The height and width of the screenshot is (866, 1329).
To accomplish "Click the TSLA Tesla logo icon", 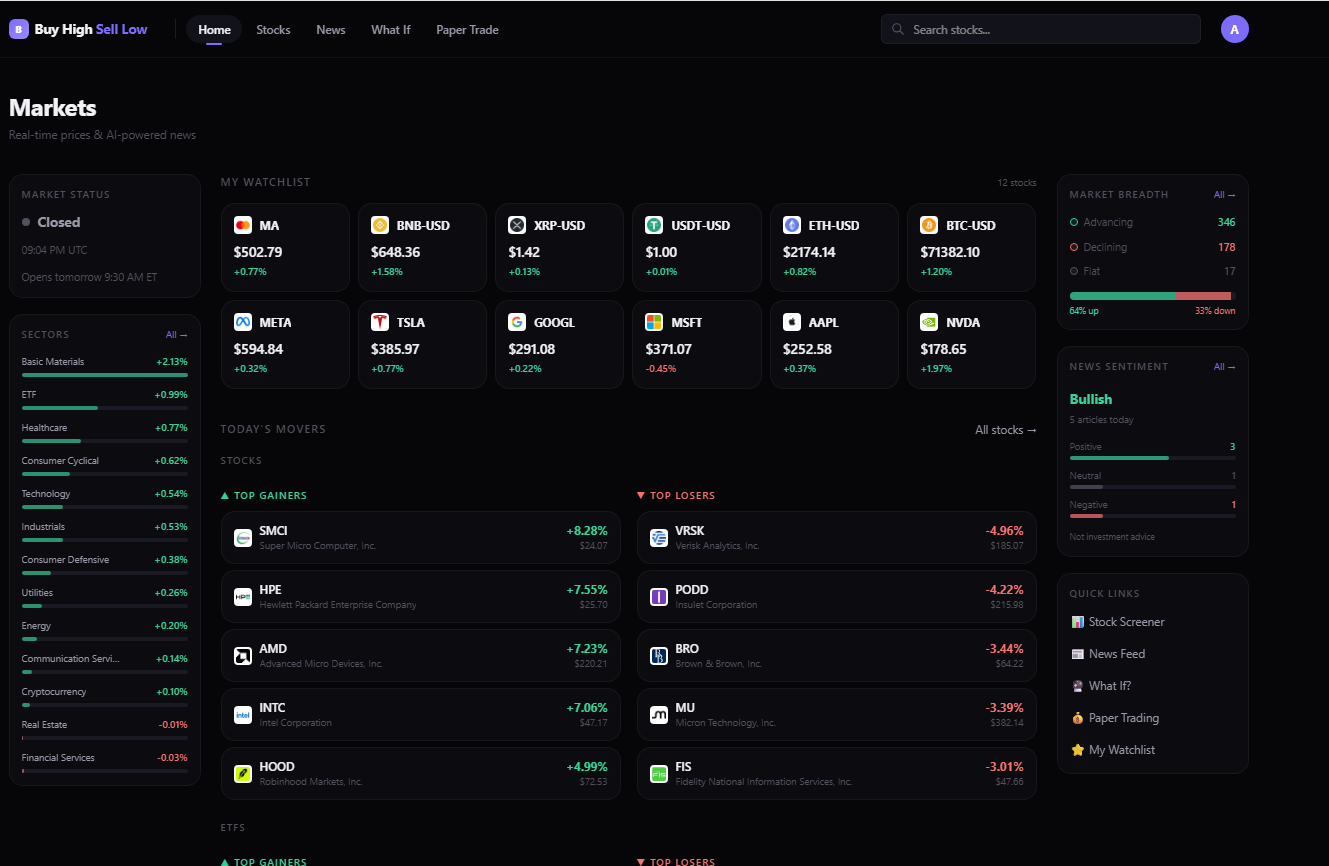I will point(379,322).
